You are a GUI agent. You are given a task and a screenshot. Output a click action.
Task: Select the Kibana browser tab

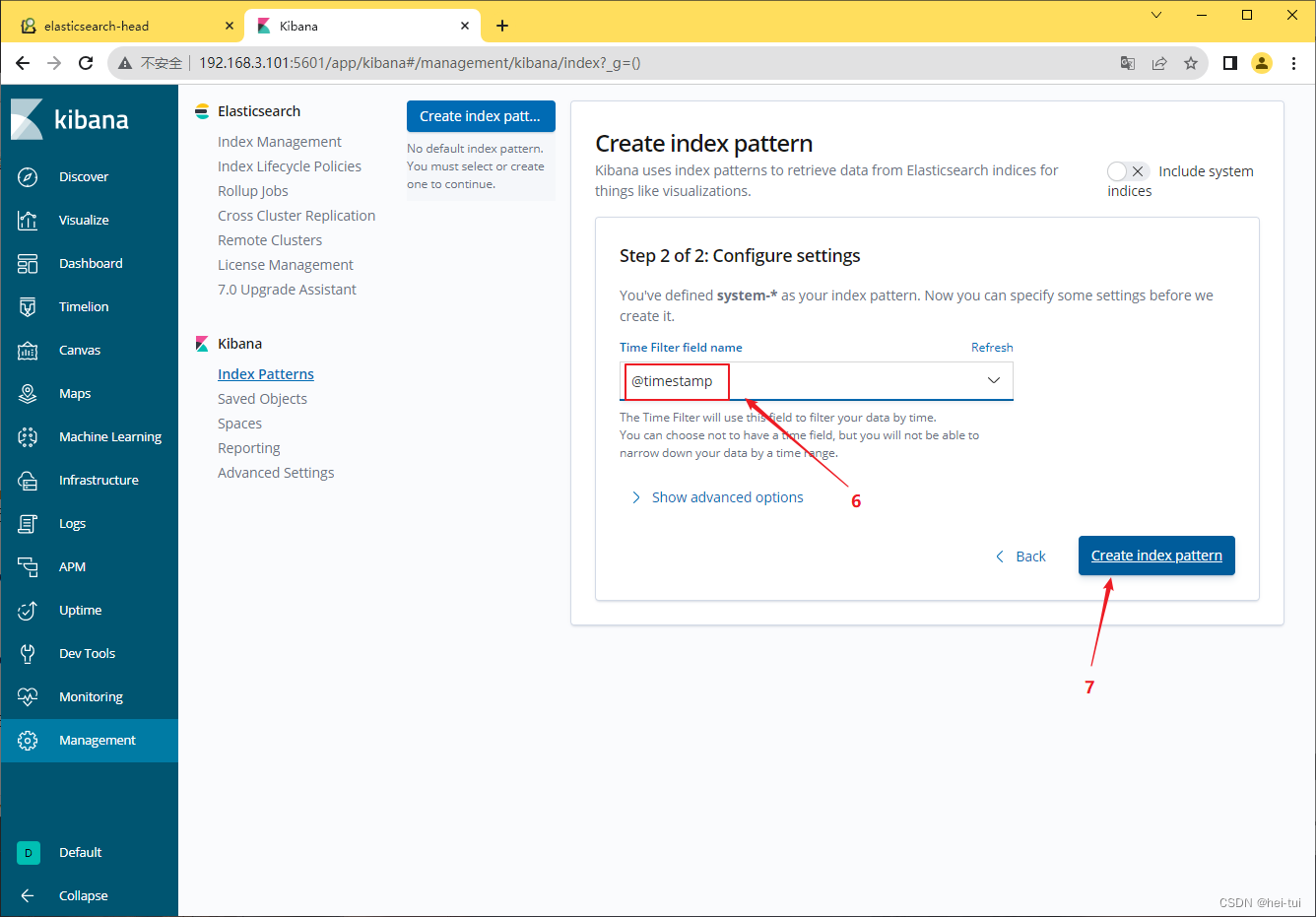362,27
